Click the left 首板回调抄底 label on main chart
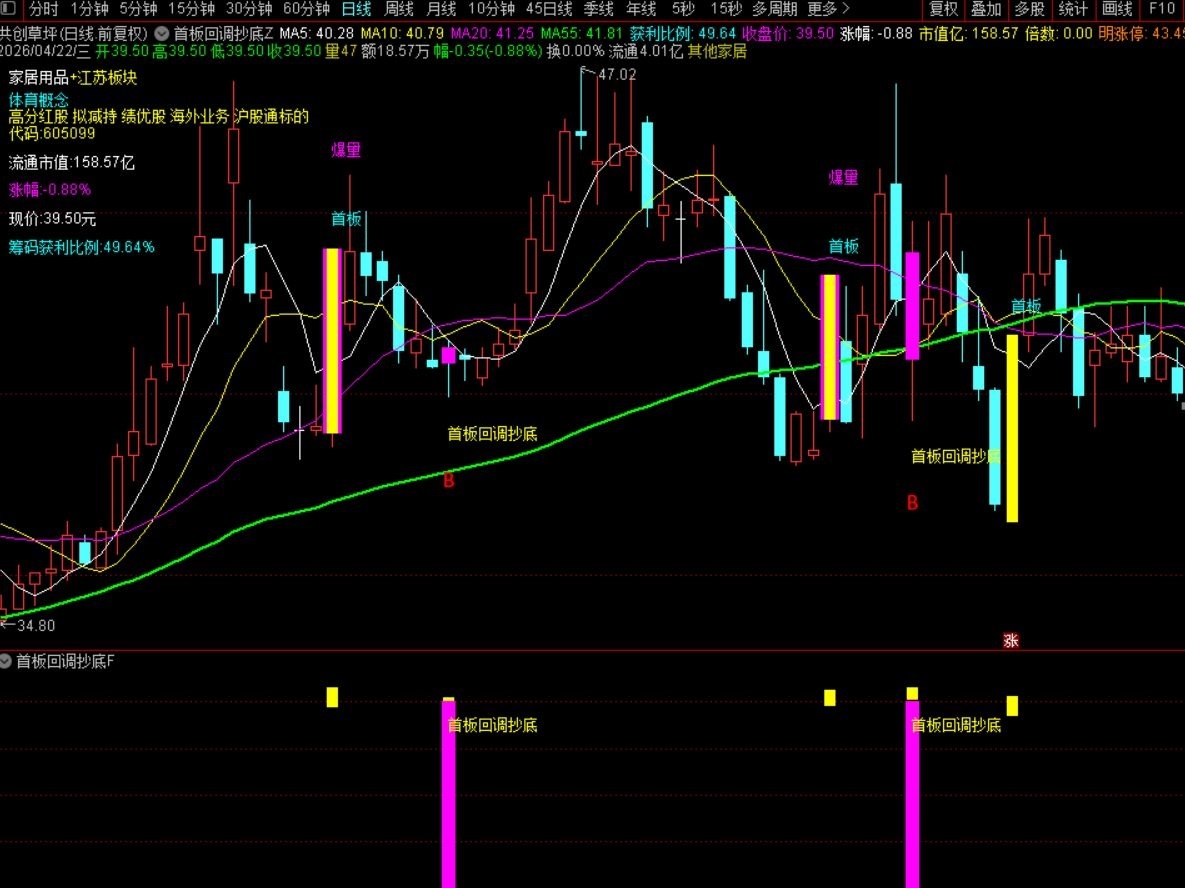Screen dimensions: 1185x888 pyautogui.click(x=492, y=434)
